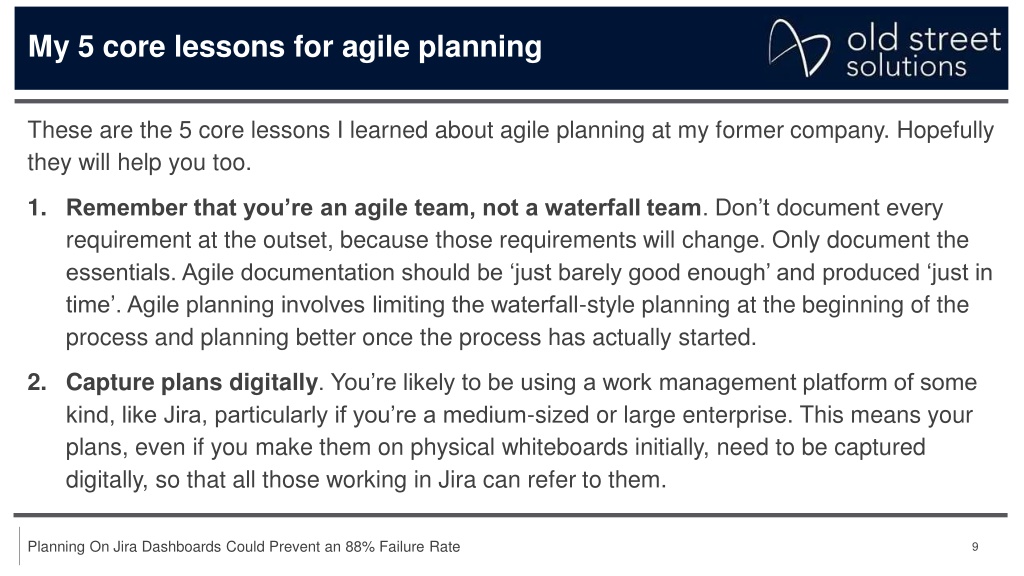Click 'they will help you too' line
Image resolution: width=1024 pixels, height=576 pixels.
click(139, 162)
